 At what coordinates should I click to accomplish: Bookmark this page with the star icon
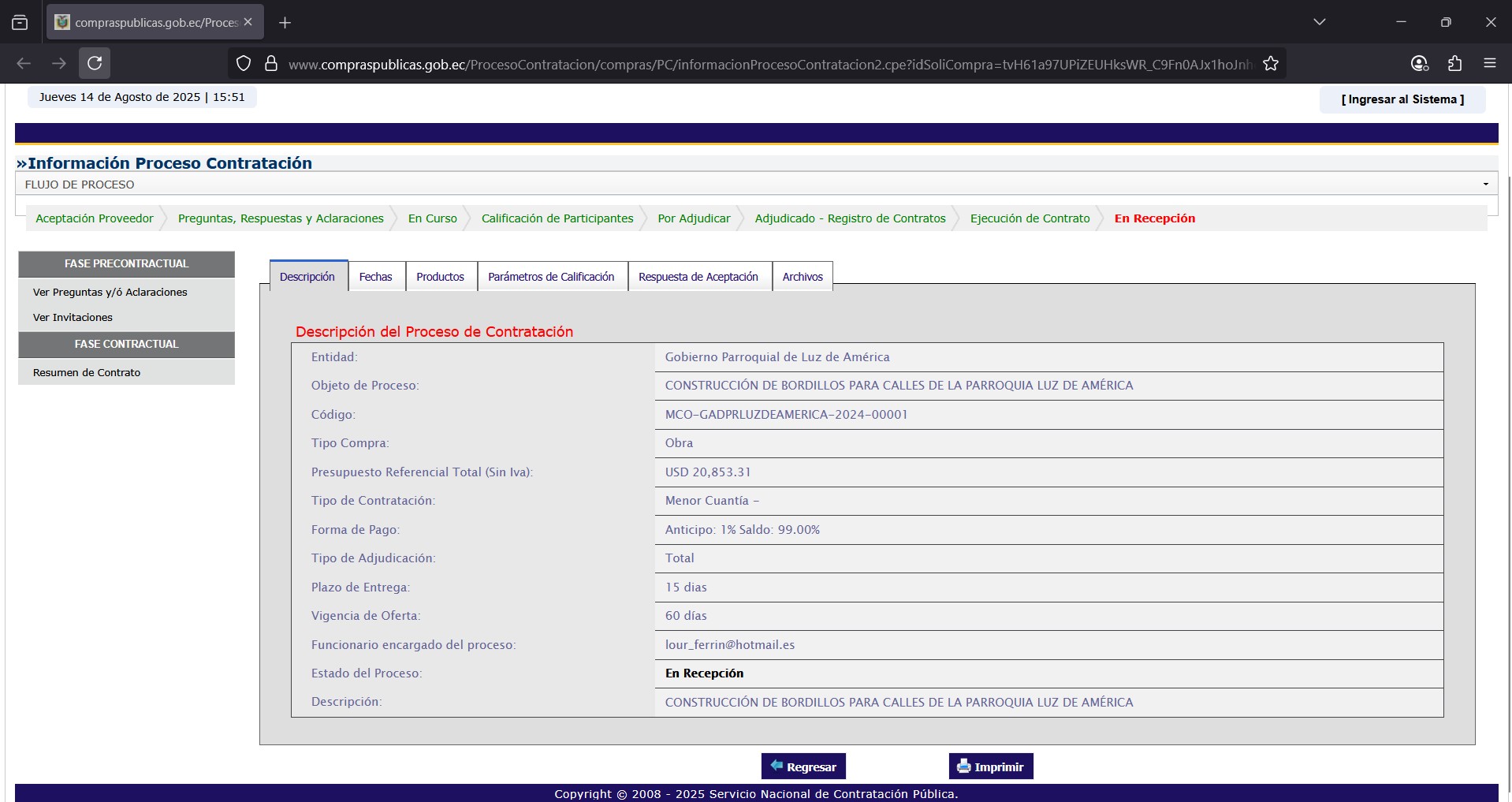[x=1270, y=64]
